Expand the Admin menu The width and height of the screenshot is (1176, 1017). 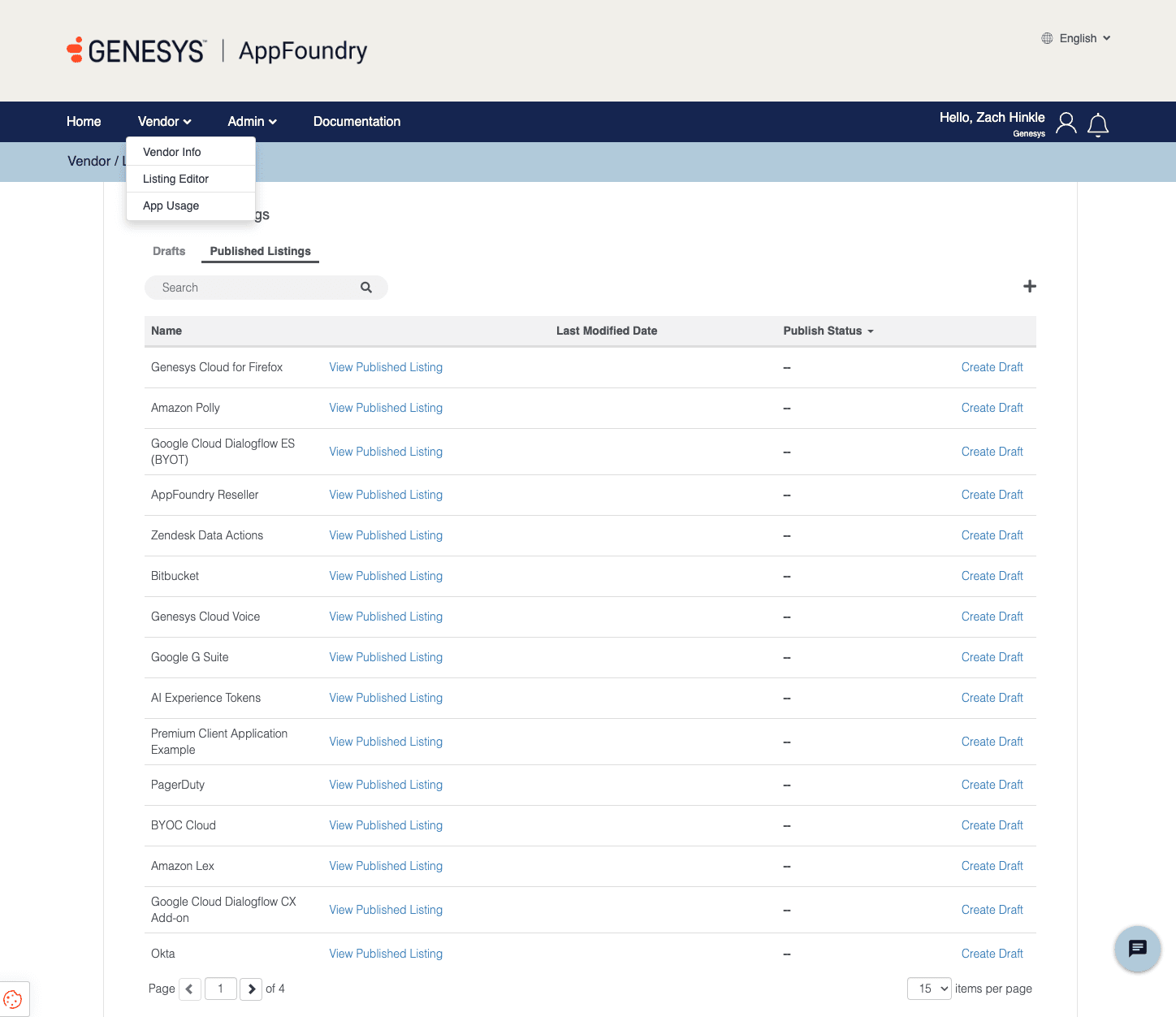(252, 122)
